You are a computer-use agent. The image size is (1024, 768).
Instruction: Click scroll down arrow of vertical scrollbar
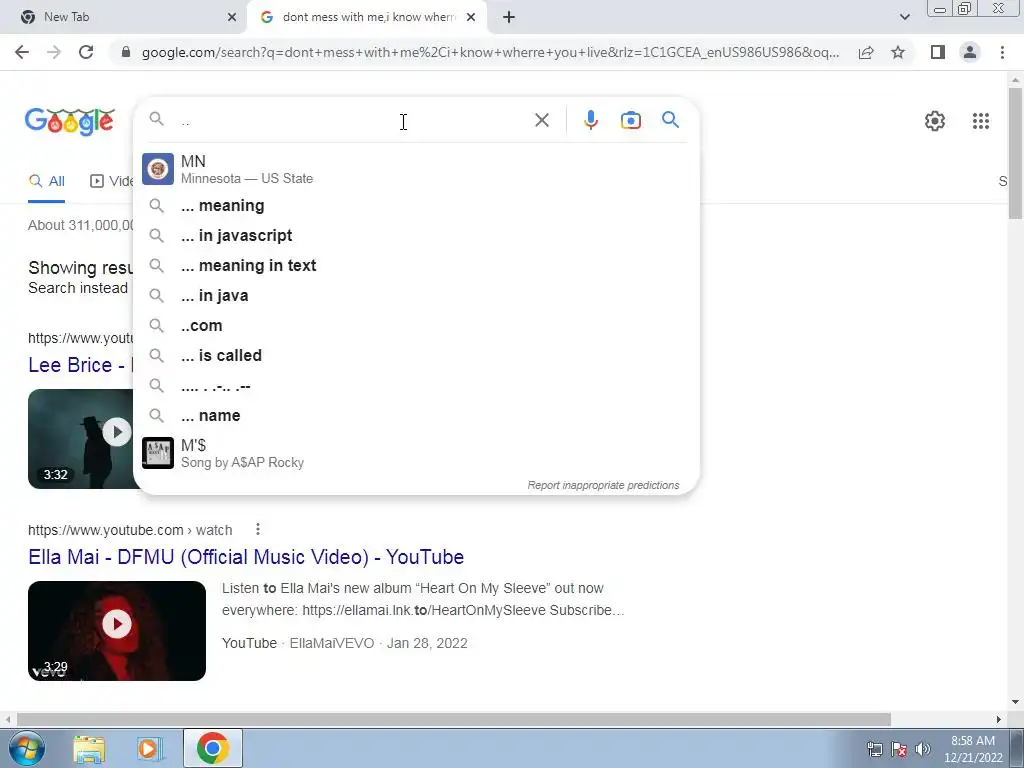coord(1015,702)
